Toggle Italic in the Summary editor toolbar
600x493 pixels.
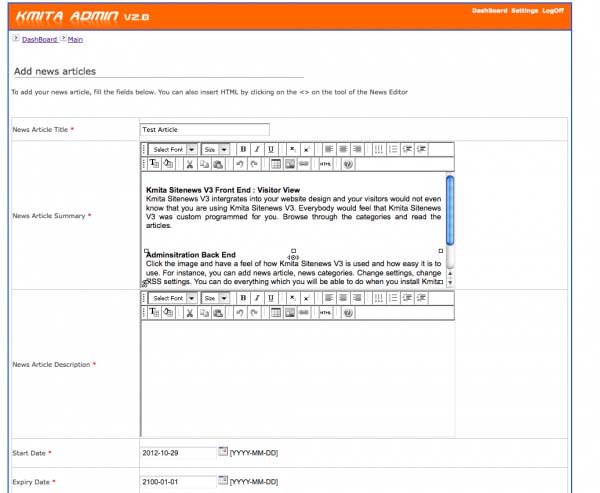point(257,149)
